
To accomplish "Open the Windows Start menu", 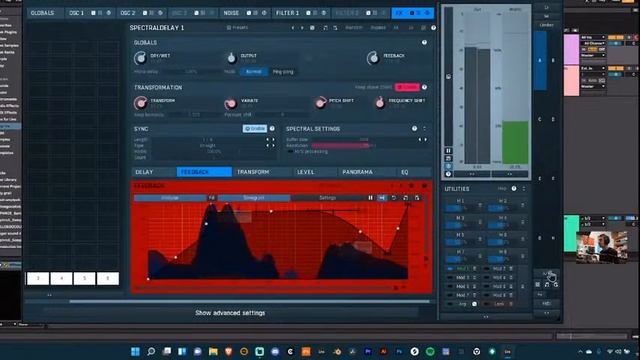I will pos(135,351).
